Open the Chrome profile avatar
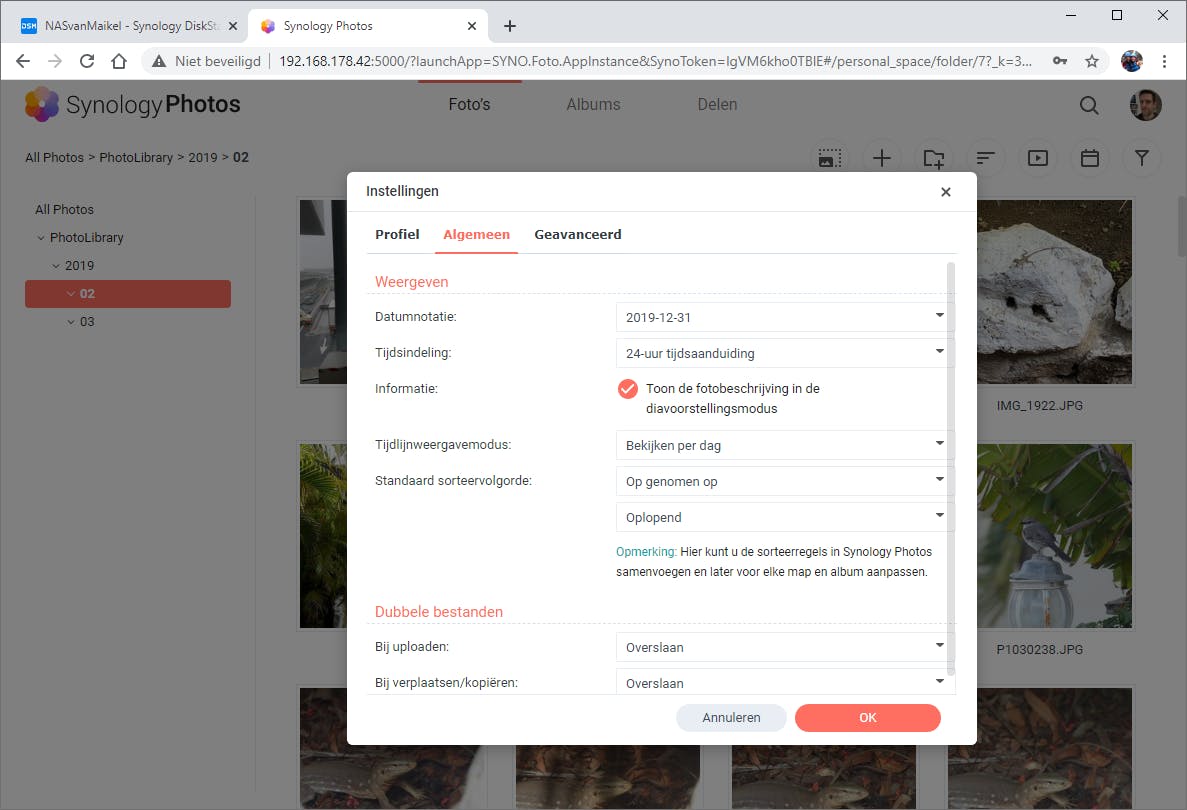 pyautogui.click(x=1132, y=61)
